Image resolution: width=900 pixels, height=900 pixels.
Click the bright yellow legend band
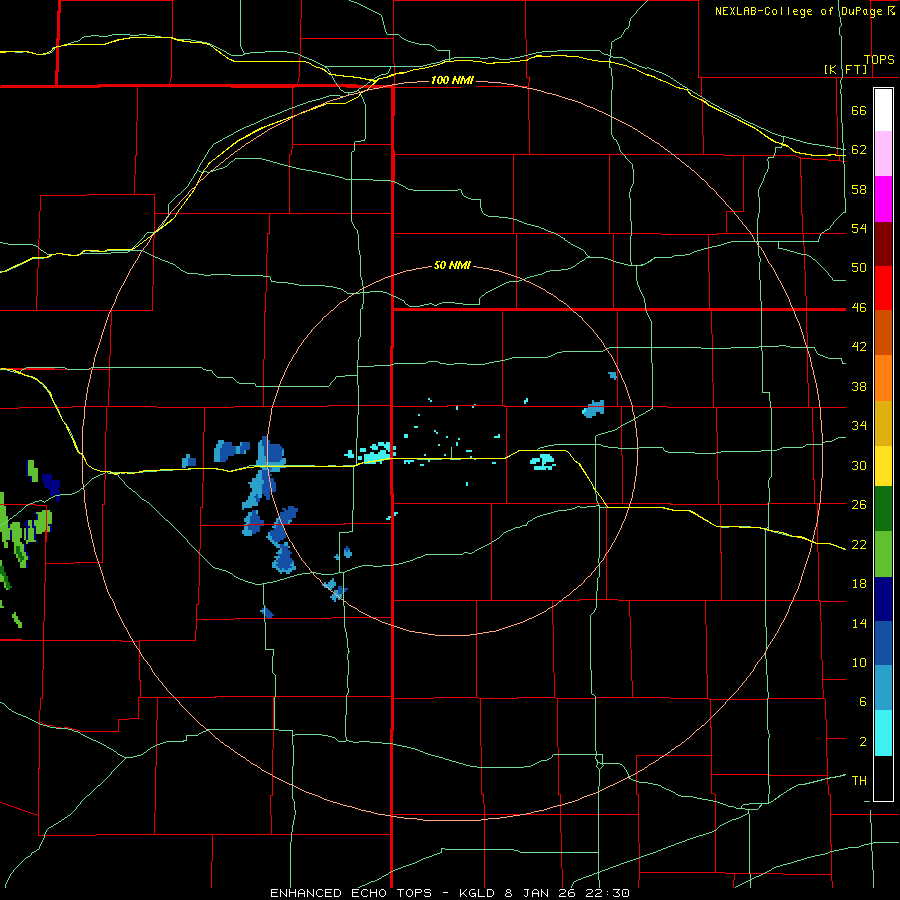(x=883, y=466)
